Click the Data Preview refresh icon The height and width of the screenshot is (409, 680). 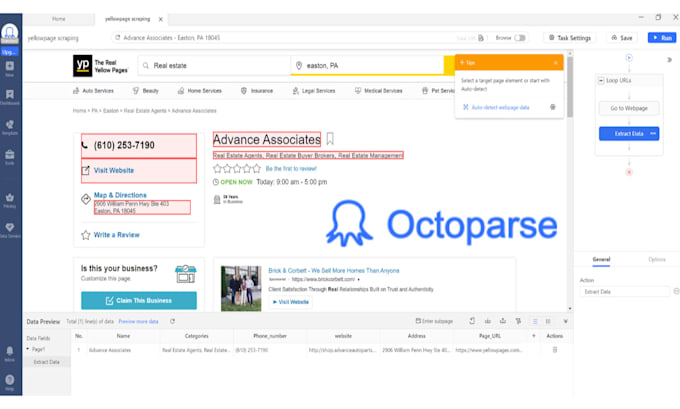point(173,321)
